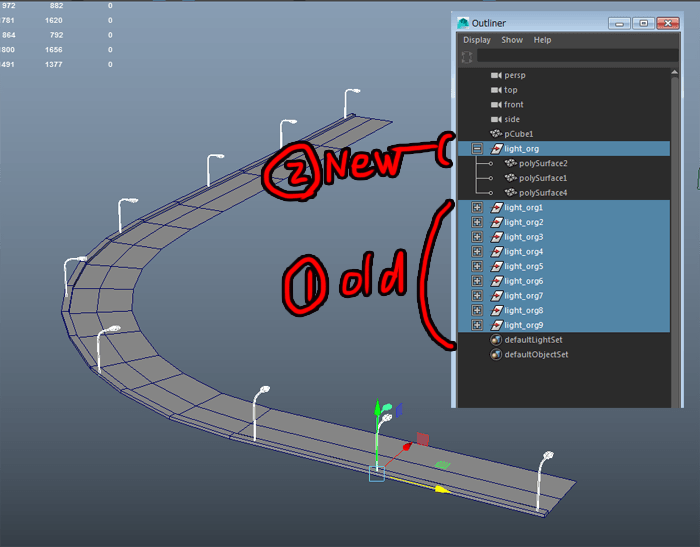The height and width of the screenshot is (547, 700).
Task: Maximize the Outliner window
Action: (643, 23)
